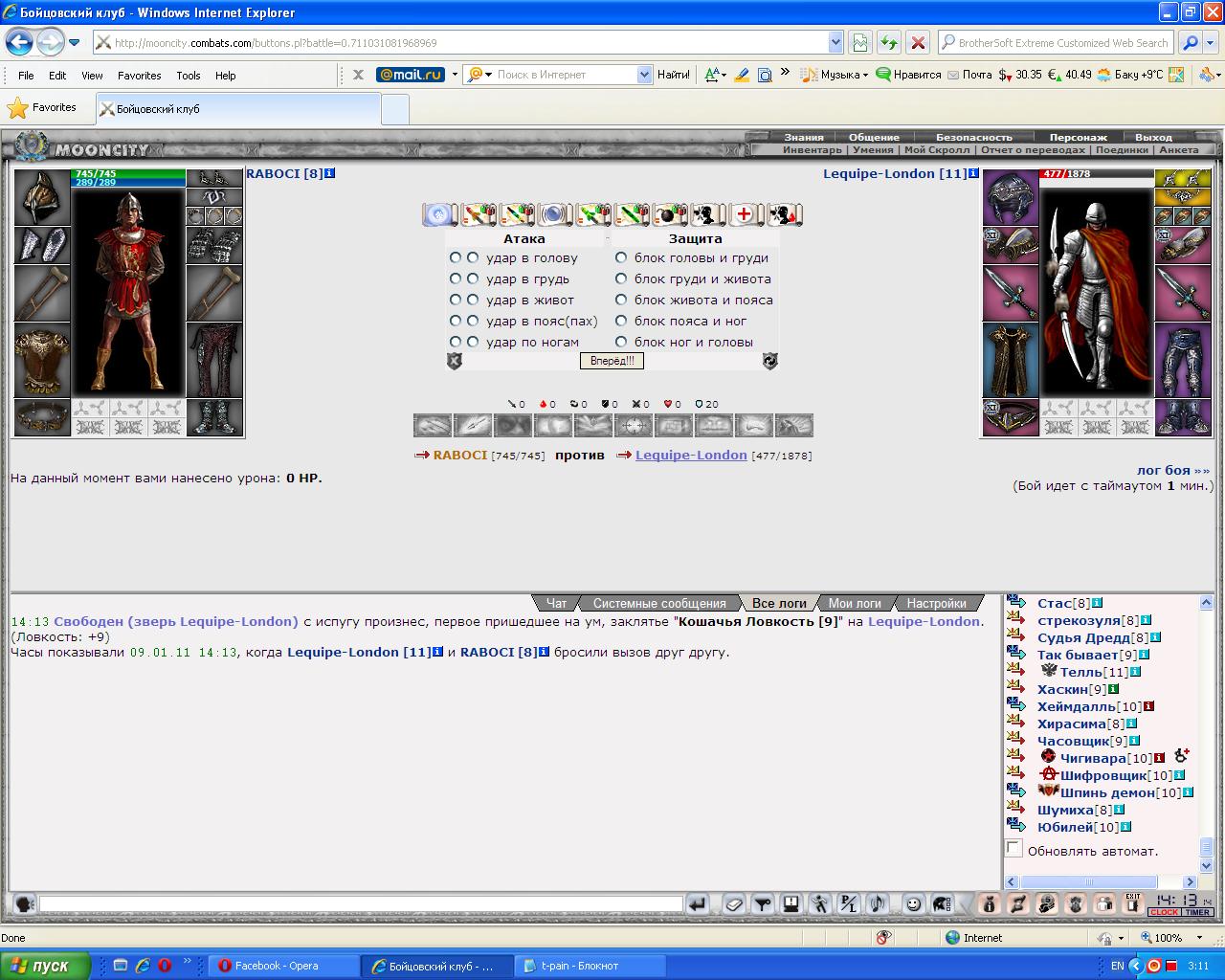Viewport: 1225px width, 980px height.
Task: Switch to Мои логи tab
Action: pyautogui.click(x=855, y=603)
